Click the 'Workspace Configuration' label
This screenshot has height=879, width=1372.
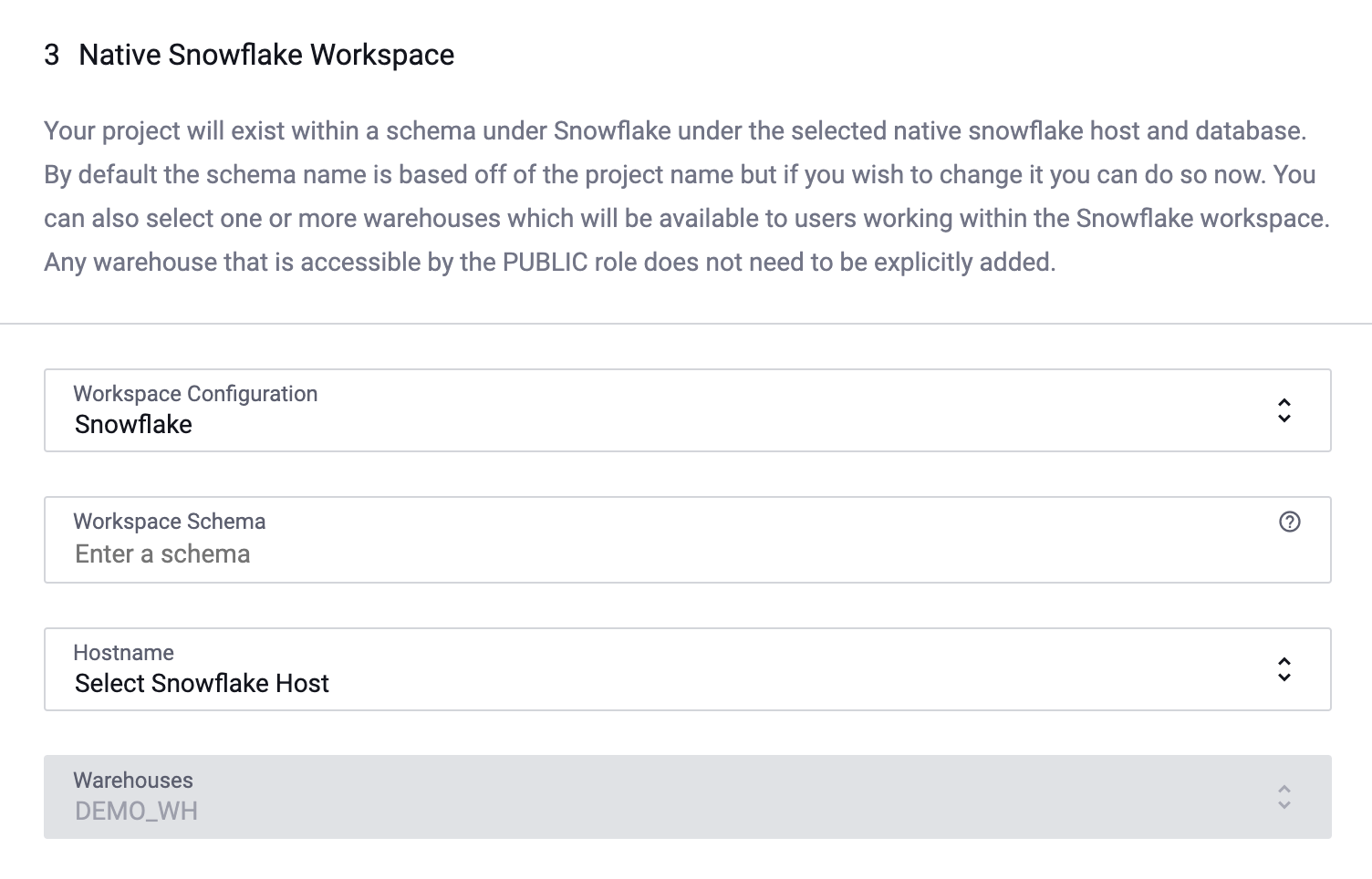point(195,394)
